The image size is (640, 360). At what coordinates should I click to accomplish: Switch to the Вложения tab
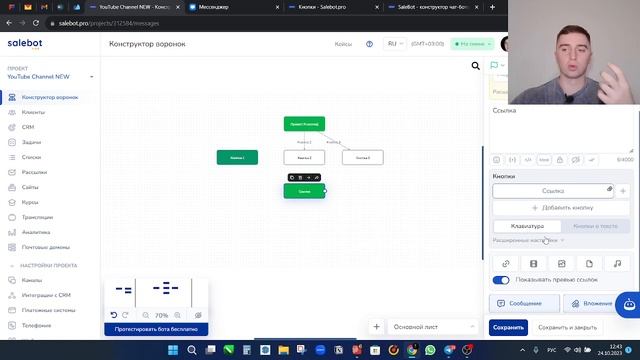coord(592,303)
